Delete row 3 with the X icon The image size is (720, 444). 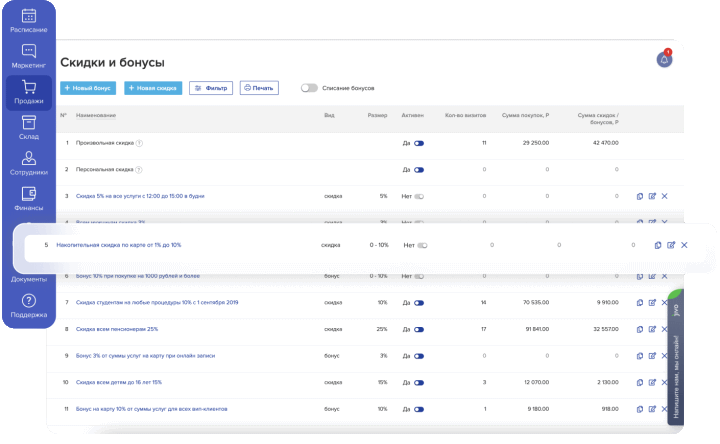point(664,196)
